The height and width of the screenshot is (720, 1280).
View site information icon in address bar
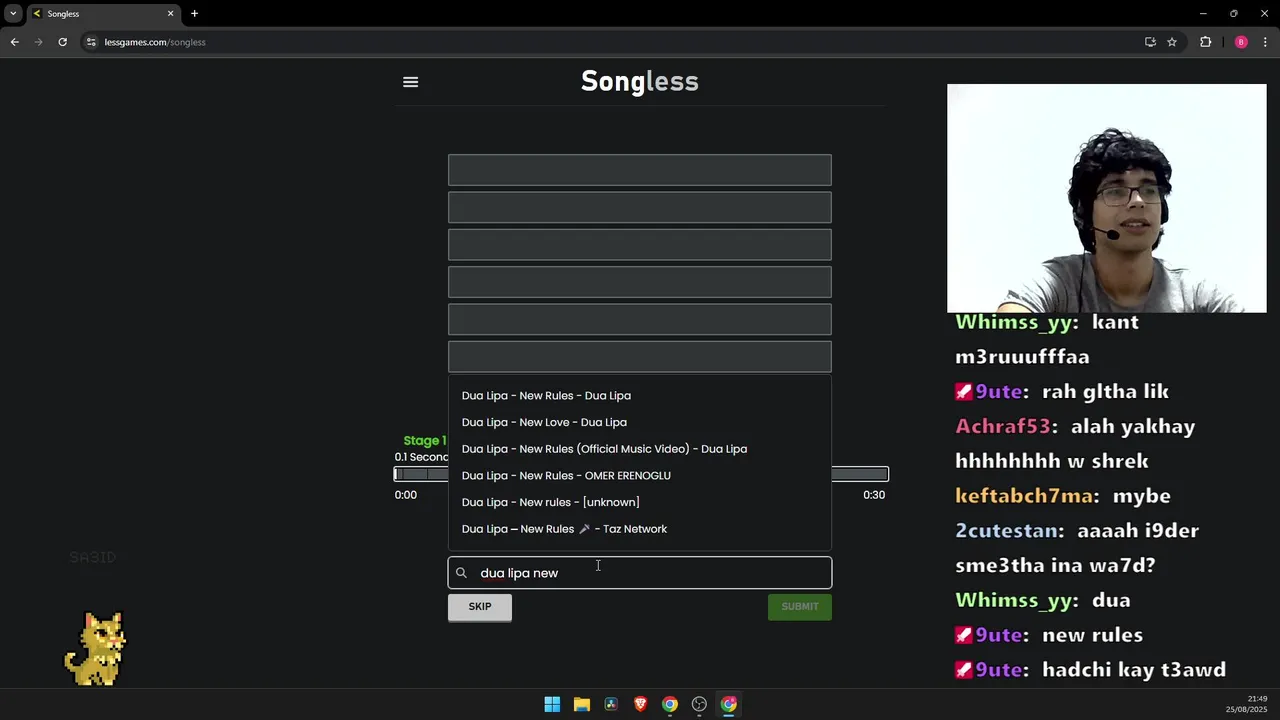[x=91, y=42]
